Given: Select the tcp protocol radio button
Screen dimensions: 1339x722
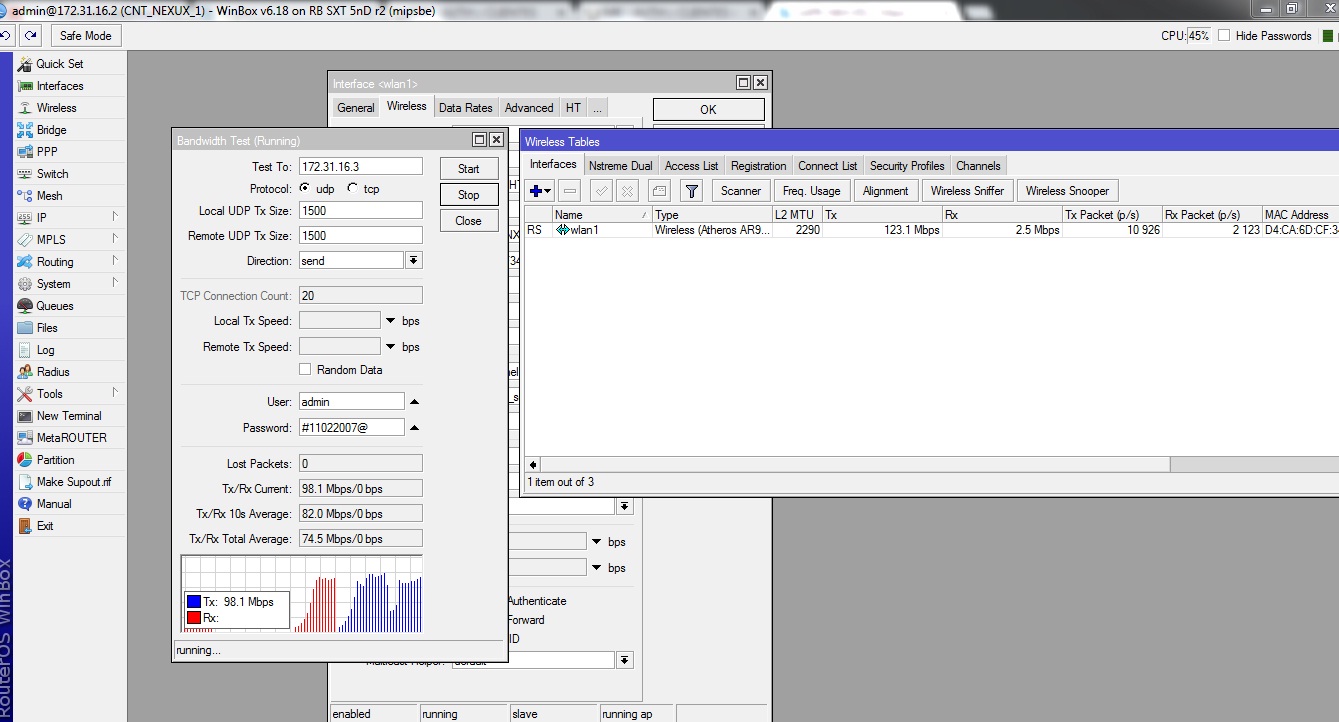Looking at the screenshot, I should tap(353, 189).
